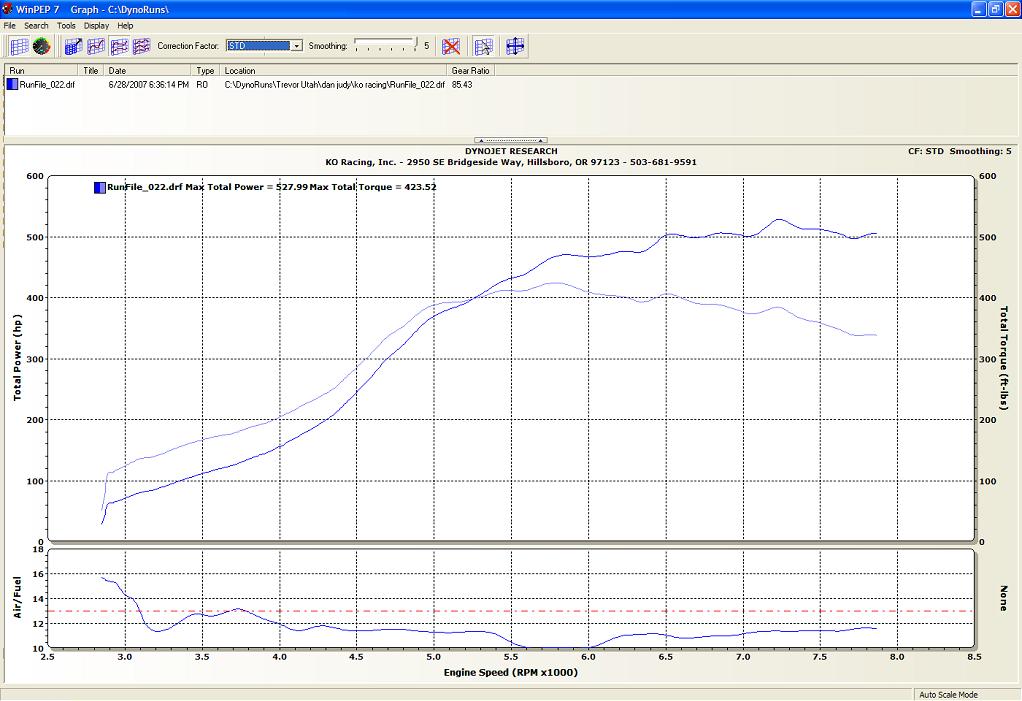Open the Search menu
This screenshot has height=701, width=1022.
click(36, 25)
